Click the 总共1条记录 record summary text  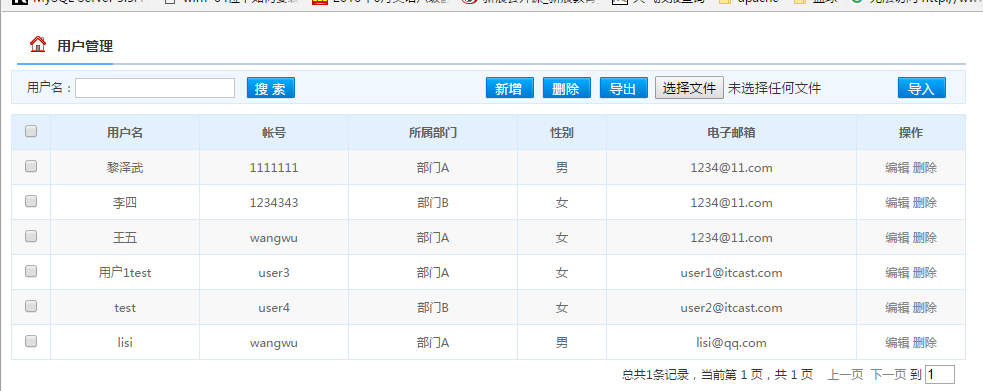(x=656, y=375)
